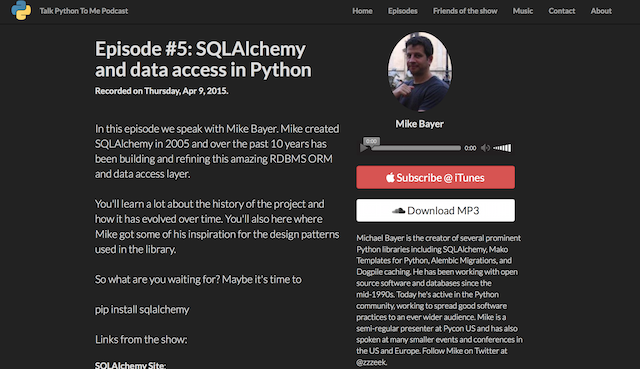Click the 'Links from the show:' text

click(141, 339)
